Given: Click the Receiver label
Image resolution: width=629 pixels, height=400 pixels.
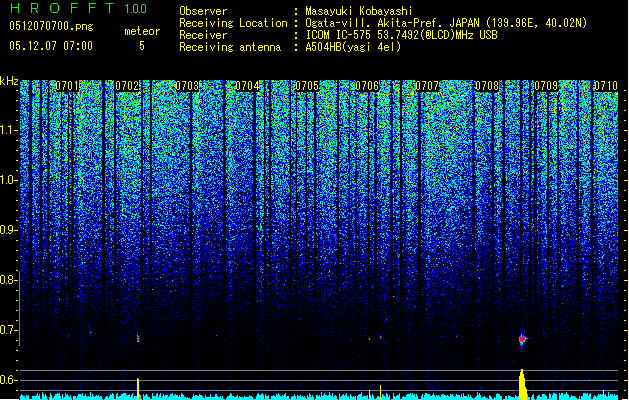Looking at the screenshot, I should (203, 35).
